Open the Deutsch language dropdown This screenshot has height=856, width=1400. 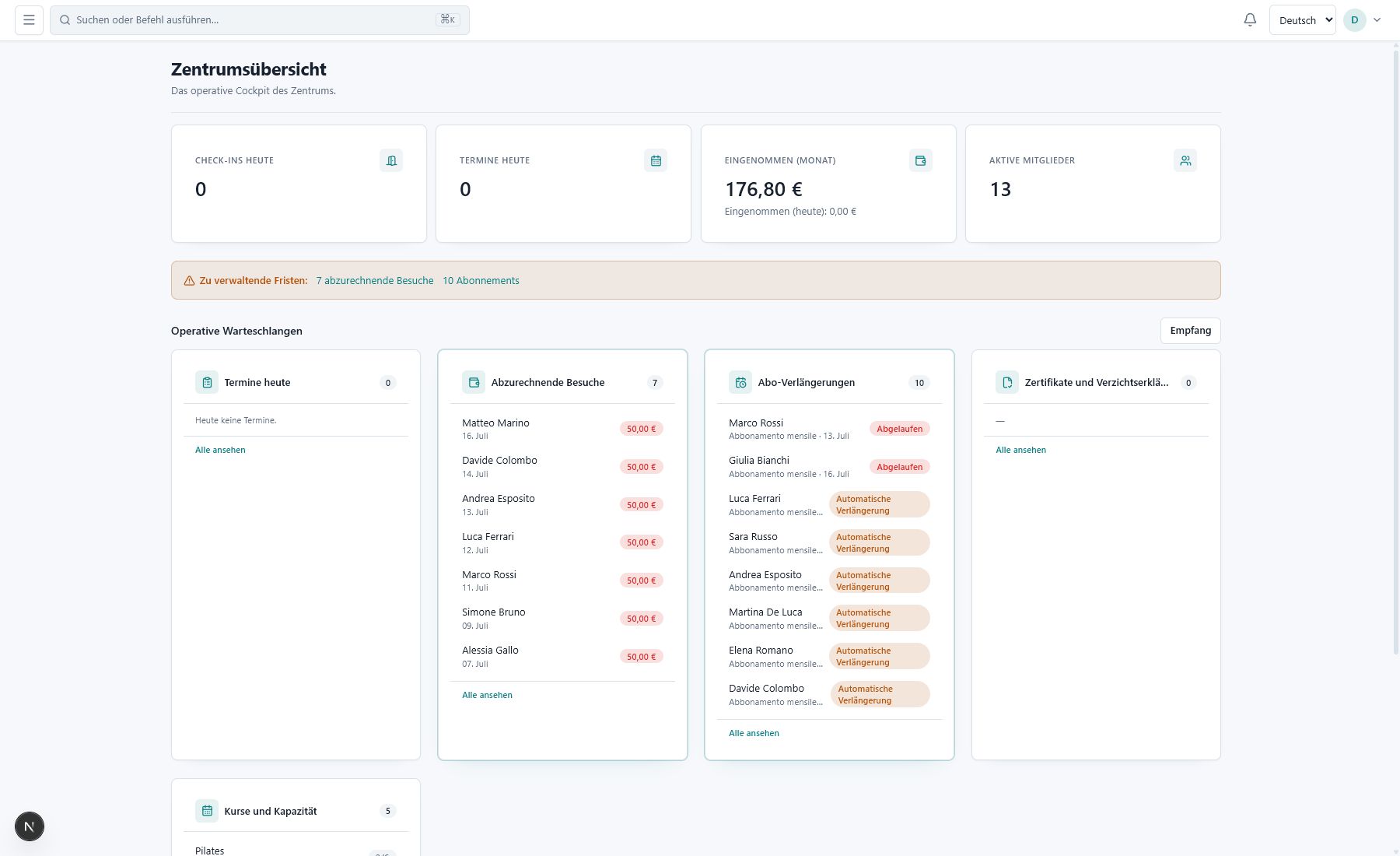(x=1303, y=20)
